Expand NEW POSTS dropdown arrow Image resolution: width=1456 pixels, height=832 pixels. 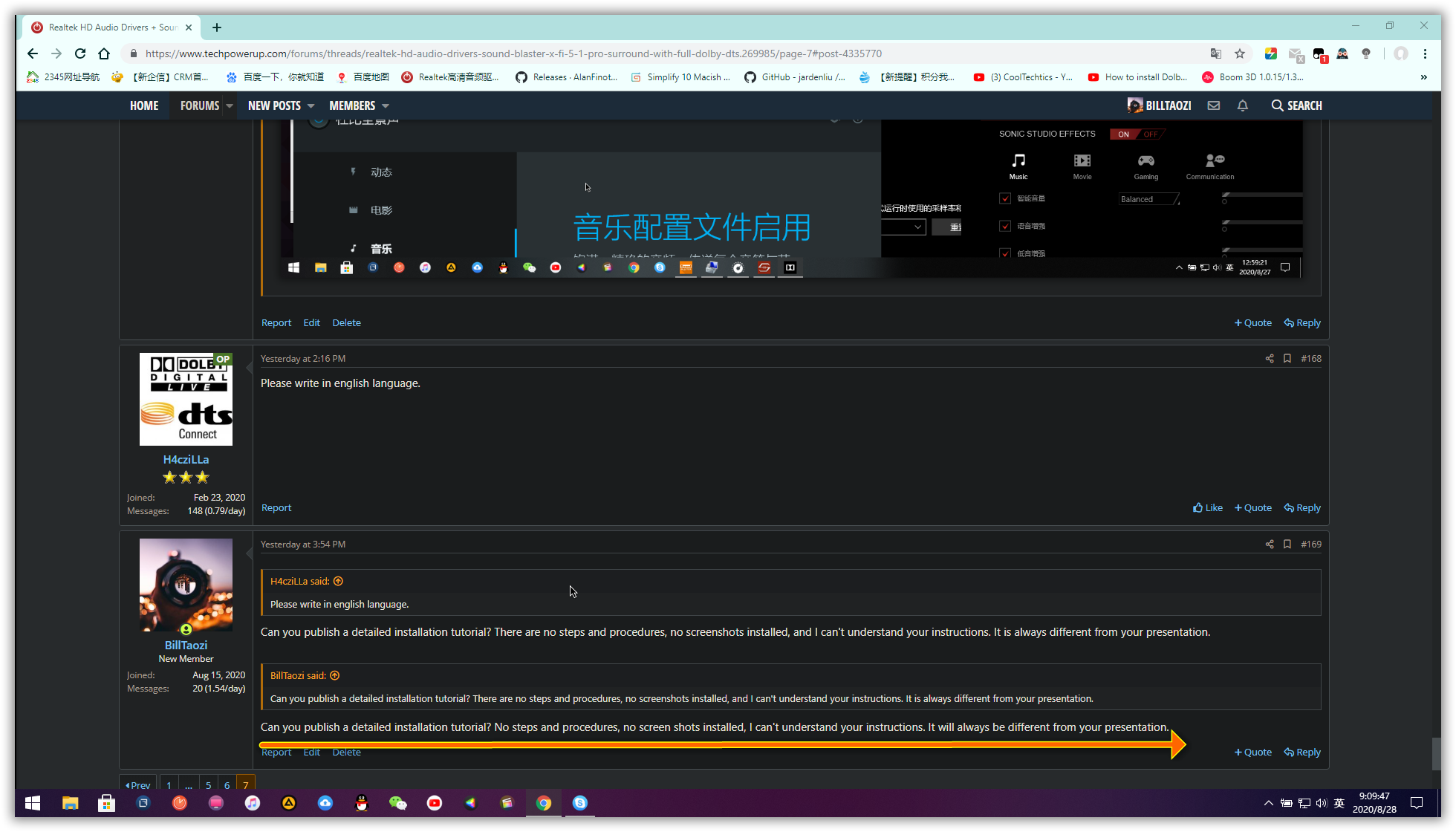pos(311,106)
